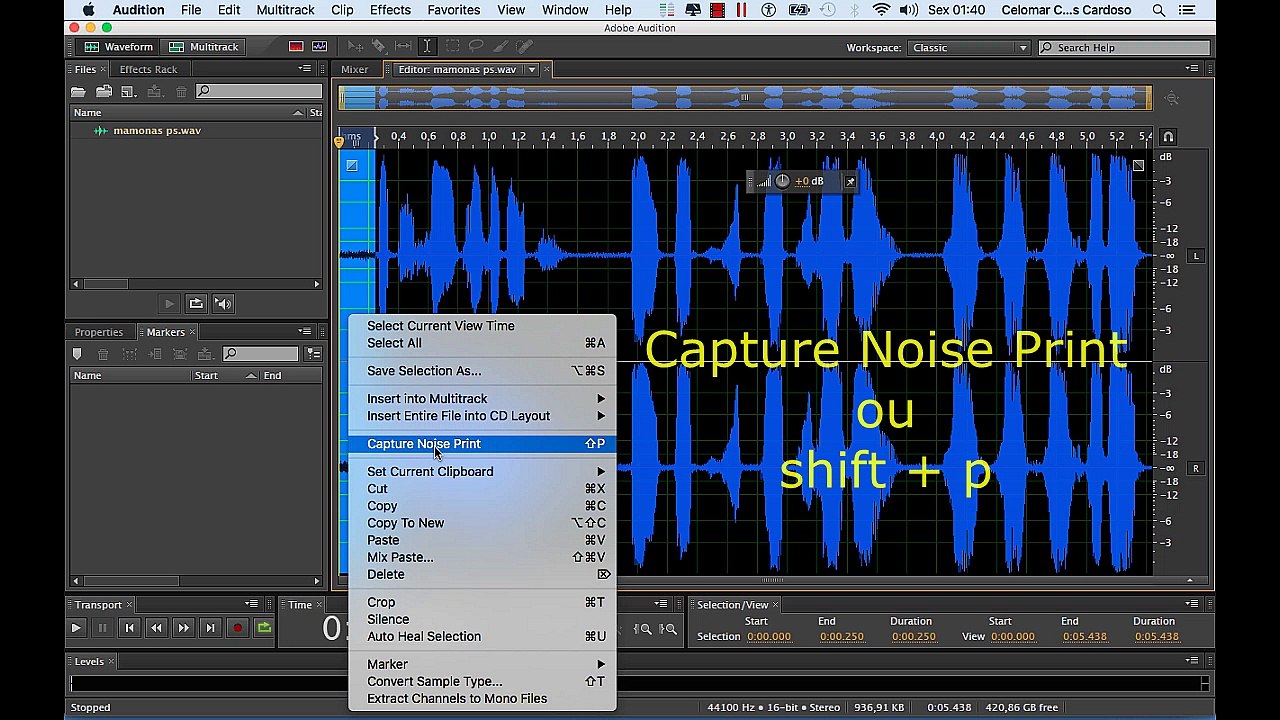Choose Capture Noise Print menu item

tap(482, 444)
